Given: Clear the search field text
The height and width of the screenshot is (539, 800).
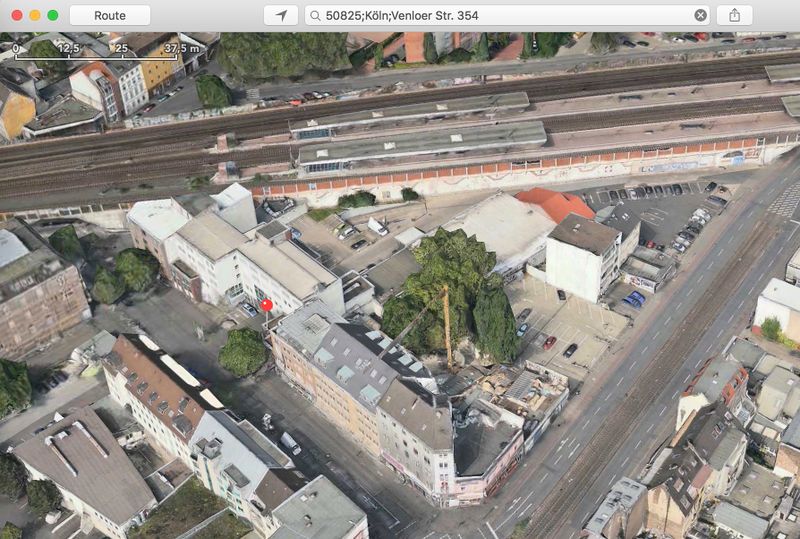Looking at the screenshot, I should coord(700,15).
